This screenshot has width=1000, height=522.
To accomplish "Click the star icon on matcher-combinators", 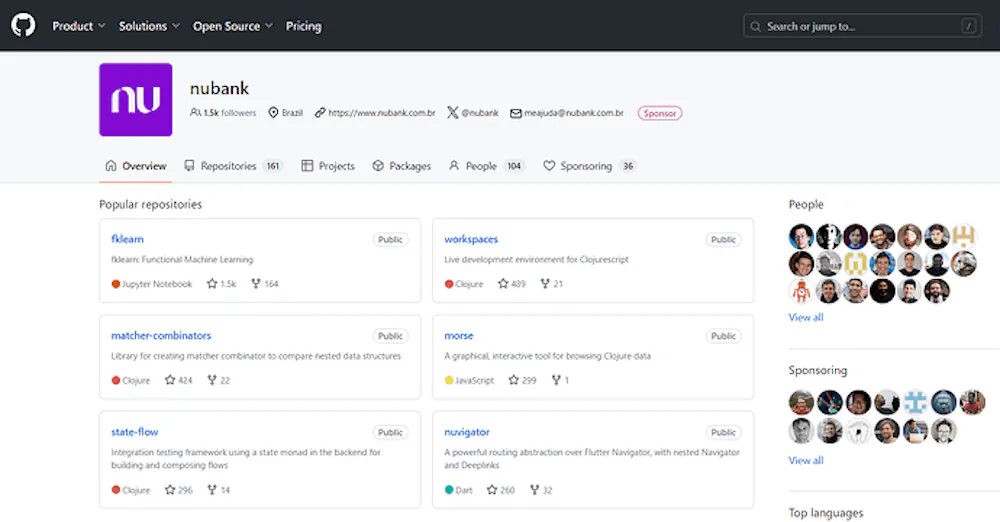I will point(170,380).
